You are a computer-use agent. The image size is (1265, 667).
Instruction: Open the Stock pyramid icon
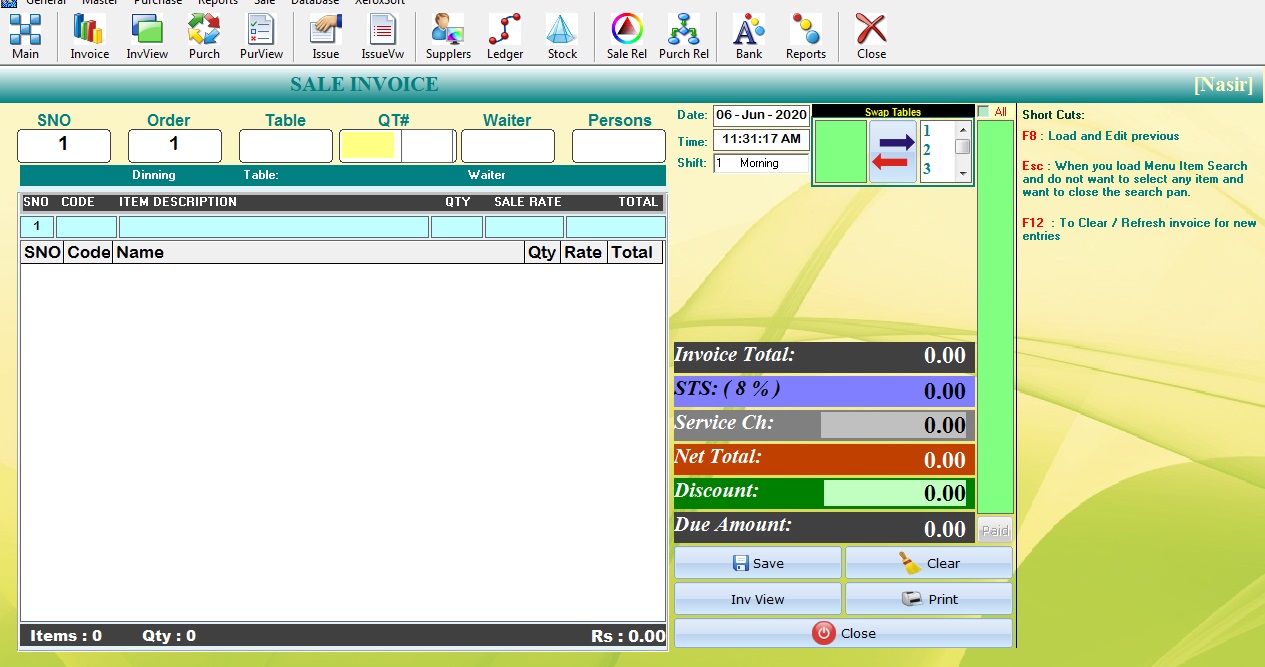tap(562, 37)
